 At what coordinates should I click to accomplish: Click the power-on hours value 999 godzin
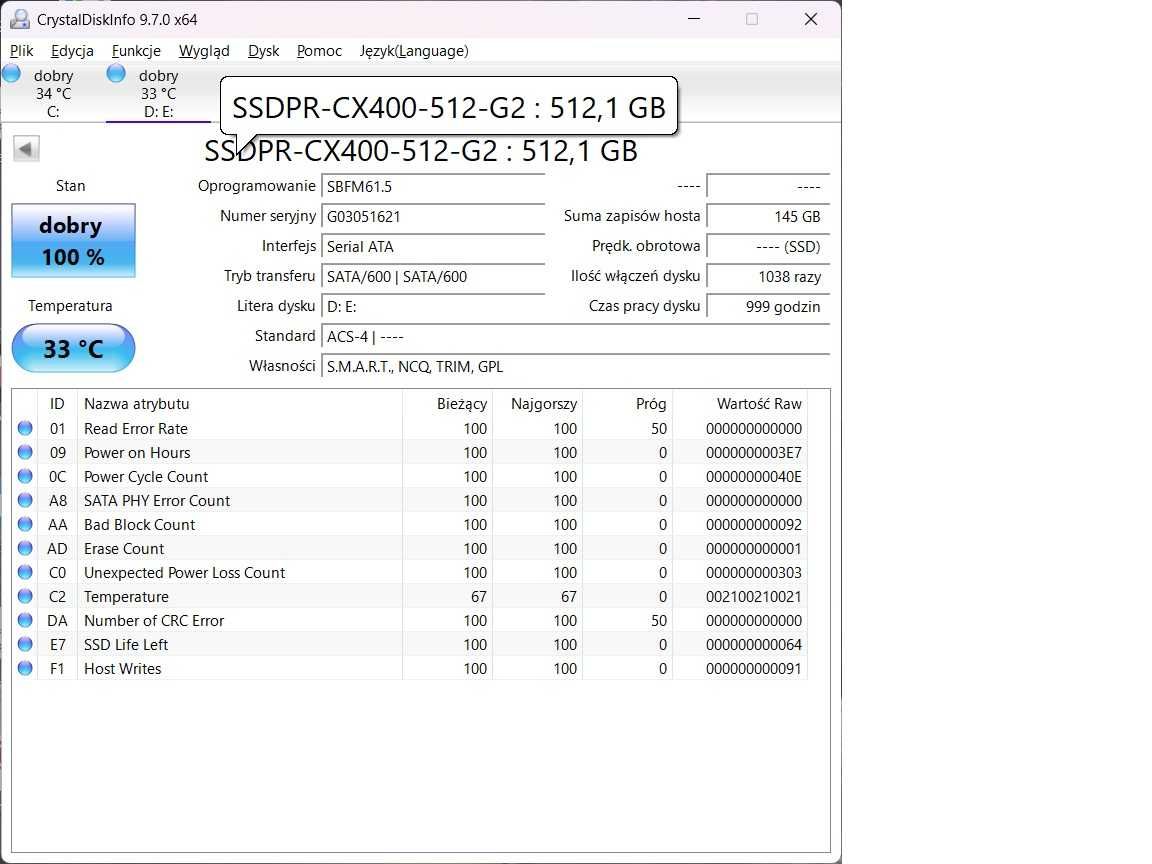[768, 306]
